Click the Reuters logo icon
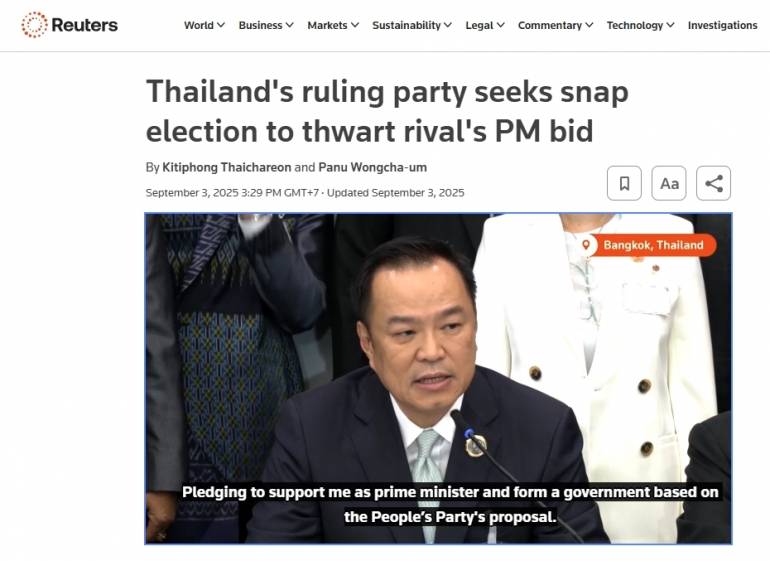This screenshot has width=770, height=561. [34, 25]
